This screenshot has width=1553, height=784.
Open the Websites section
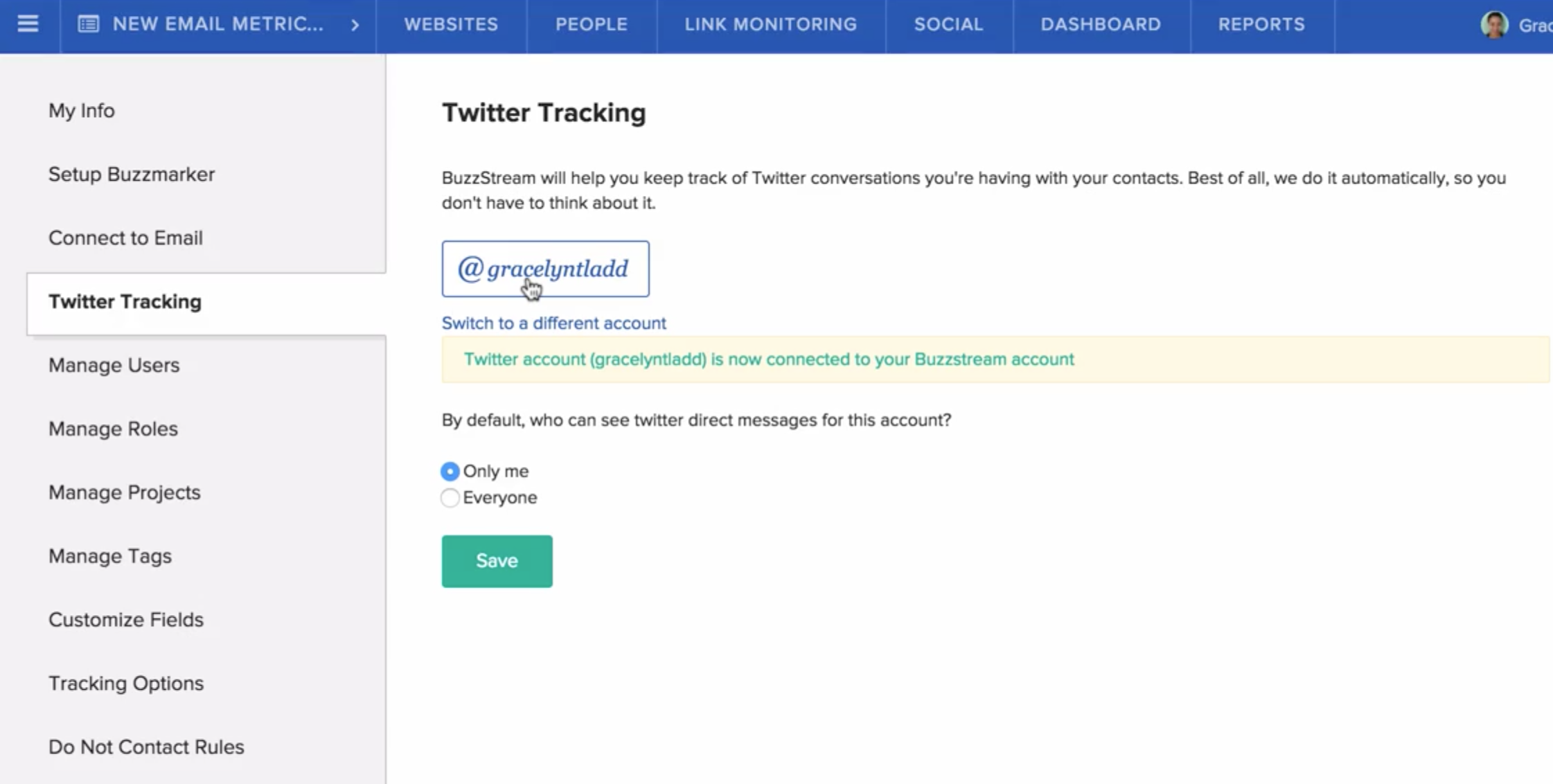tap(450, 24)
